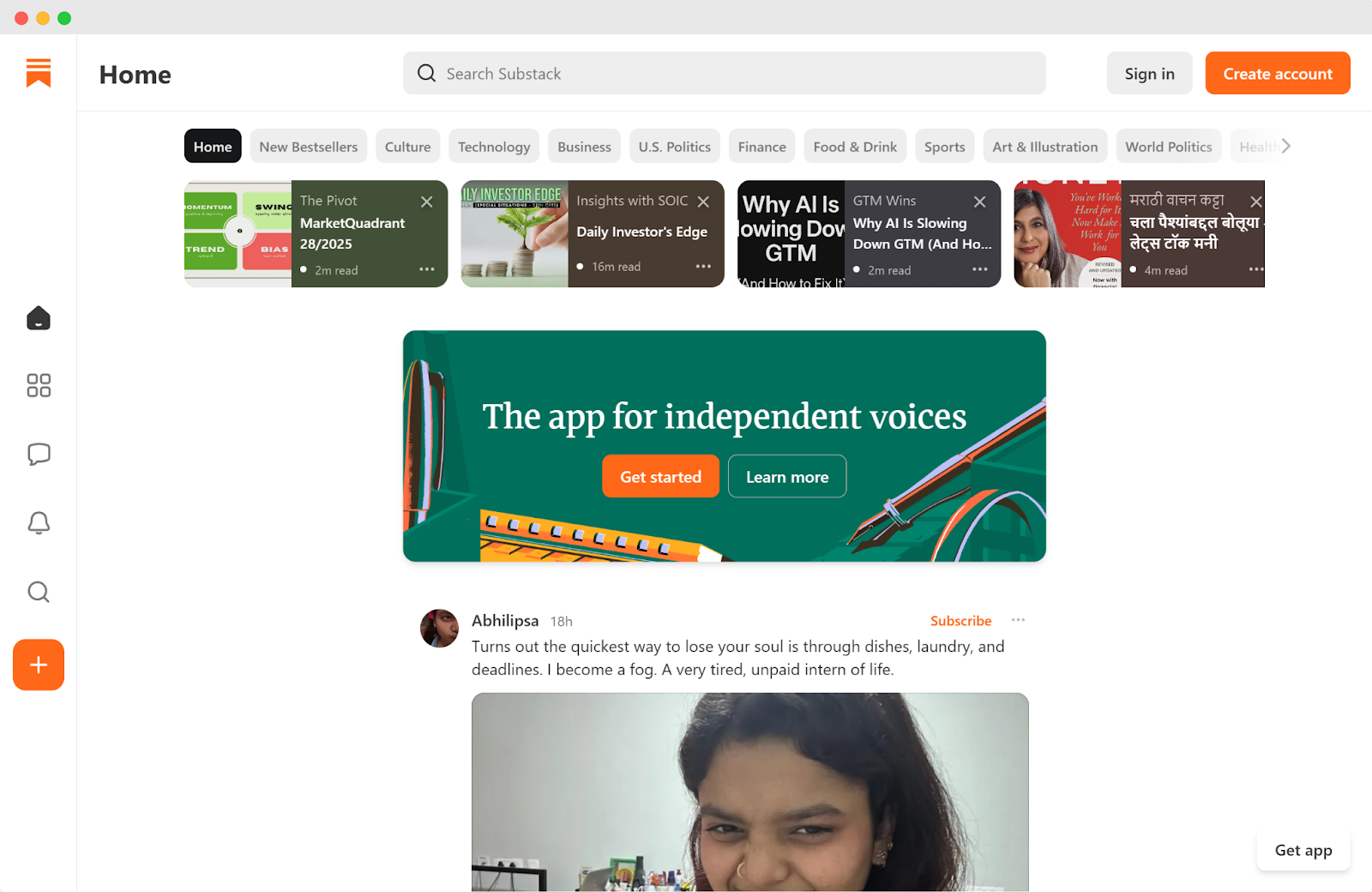
Task: Open more options on Daily Investor's Edge card
Action: pos(703,266)
